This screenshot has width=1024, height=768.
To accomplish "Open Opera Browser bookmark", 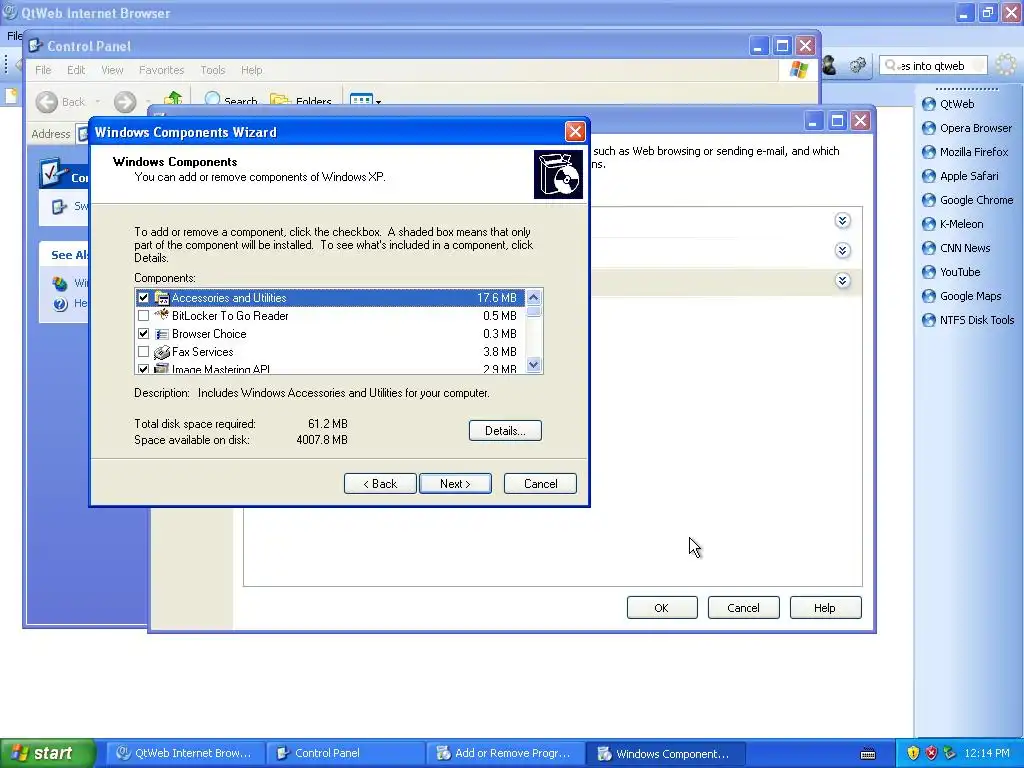I will click(x=967, y=128).
